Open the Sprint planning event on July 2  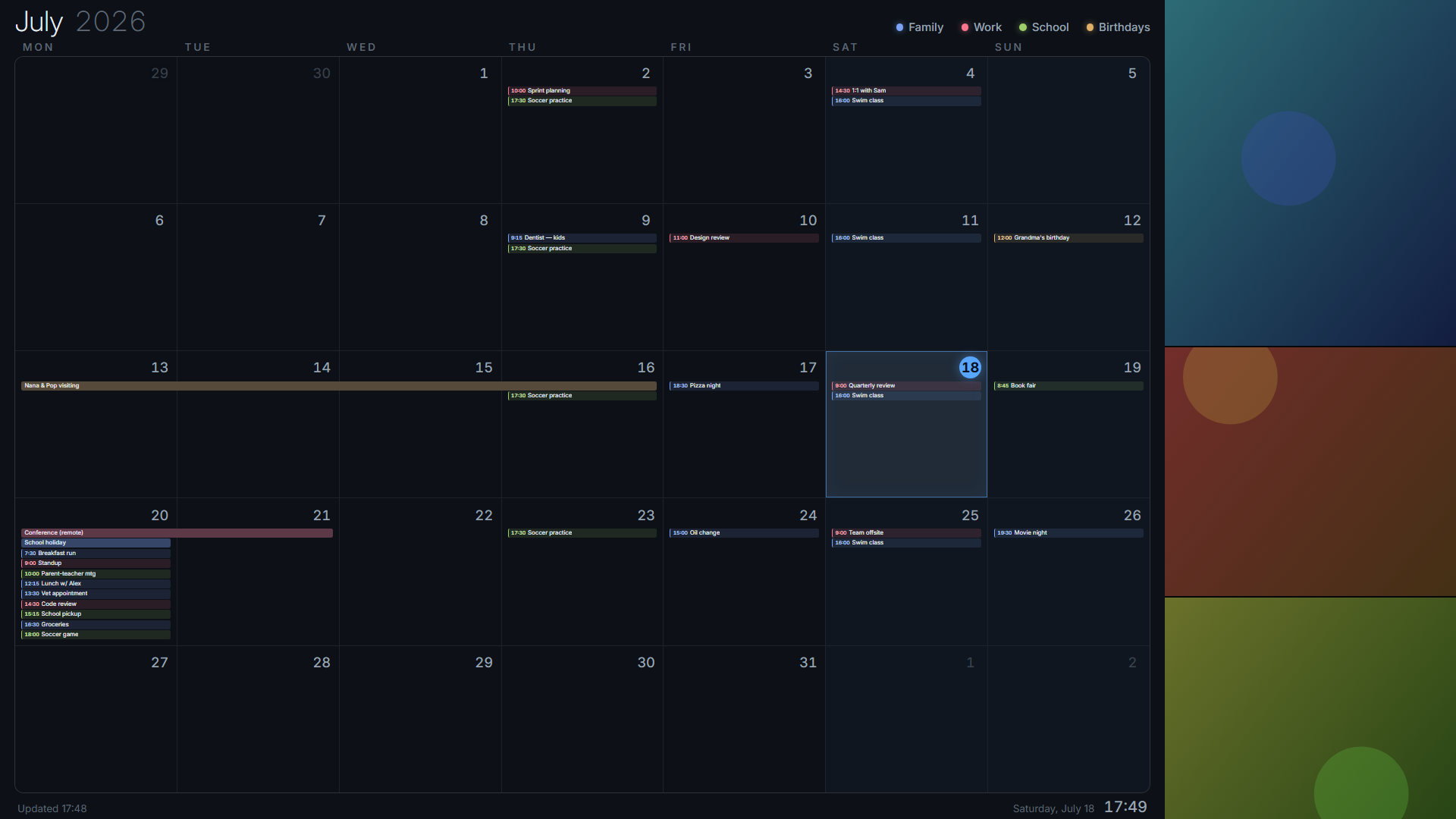(x=582, y=90)
